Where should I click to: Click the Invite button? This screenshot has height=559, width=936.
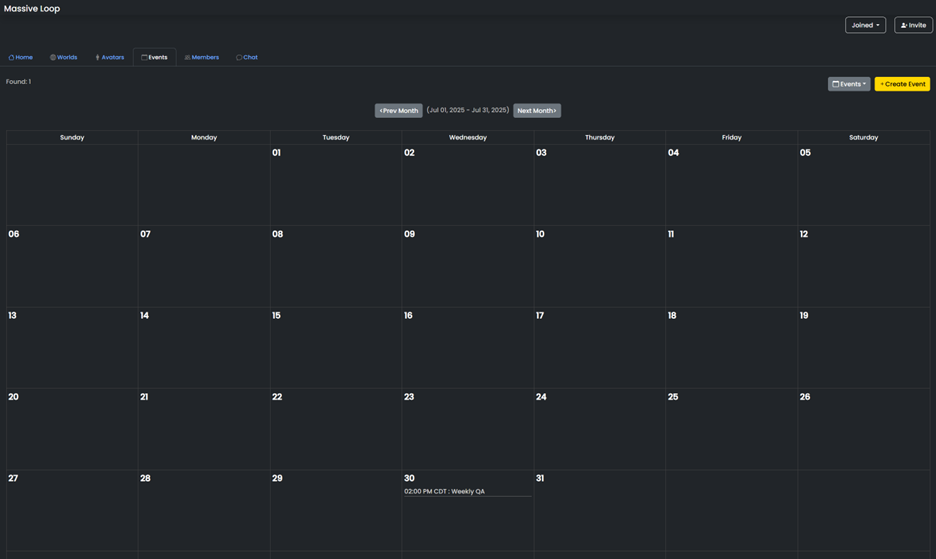click(913, 25)
